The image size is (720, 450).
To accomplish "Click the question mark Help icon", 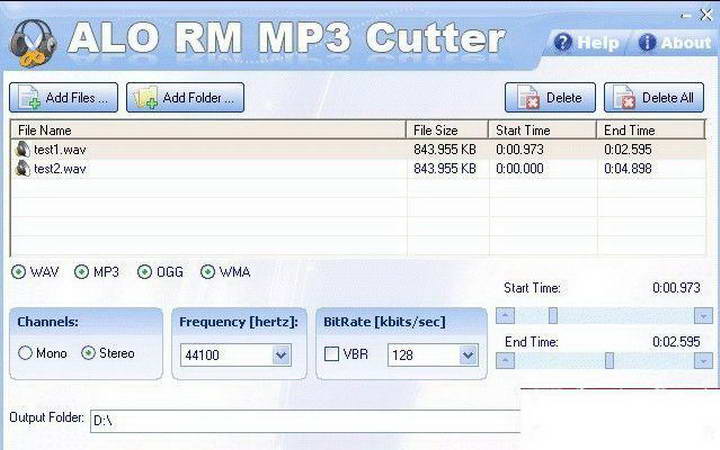I will coord(563,42).
